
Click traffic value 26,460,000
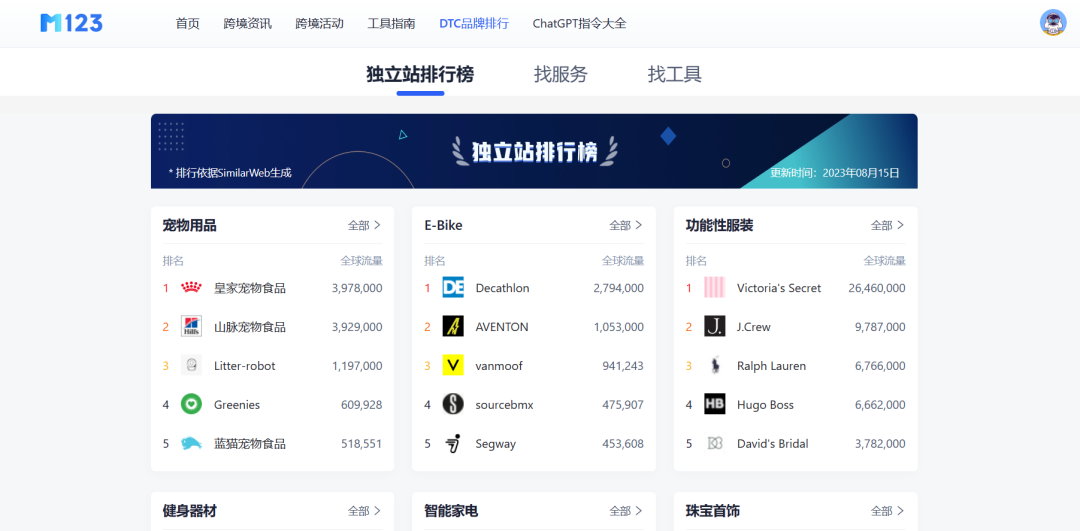pyautogui.click(x=877, y=288)
